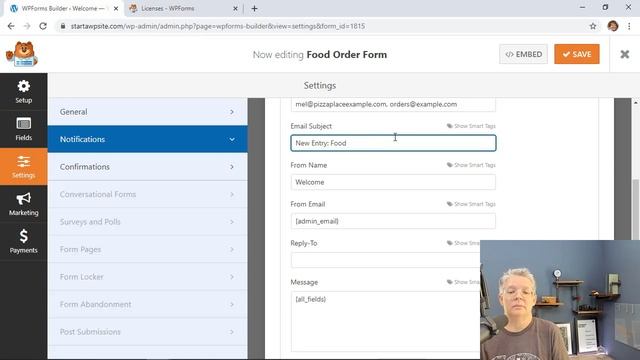Image resolution: width=640 pixels, height=360 pixels.
Task: Expand Surveys and Polls section
Action: coord(147,222)
